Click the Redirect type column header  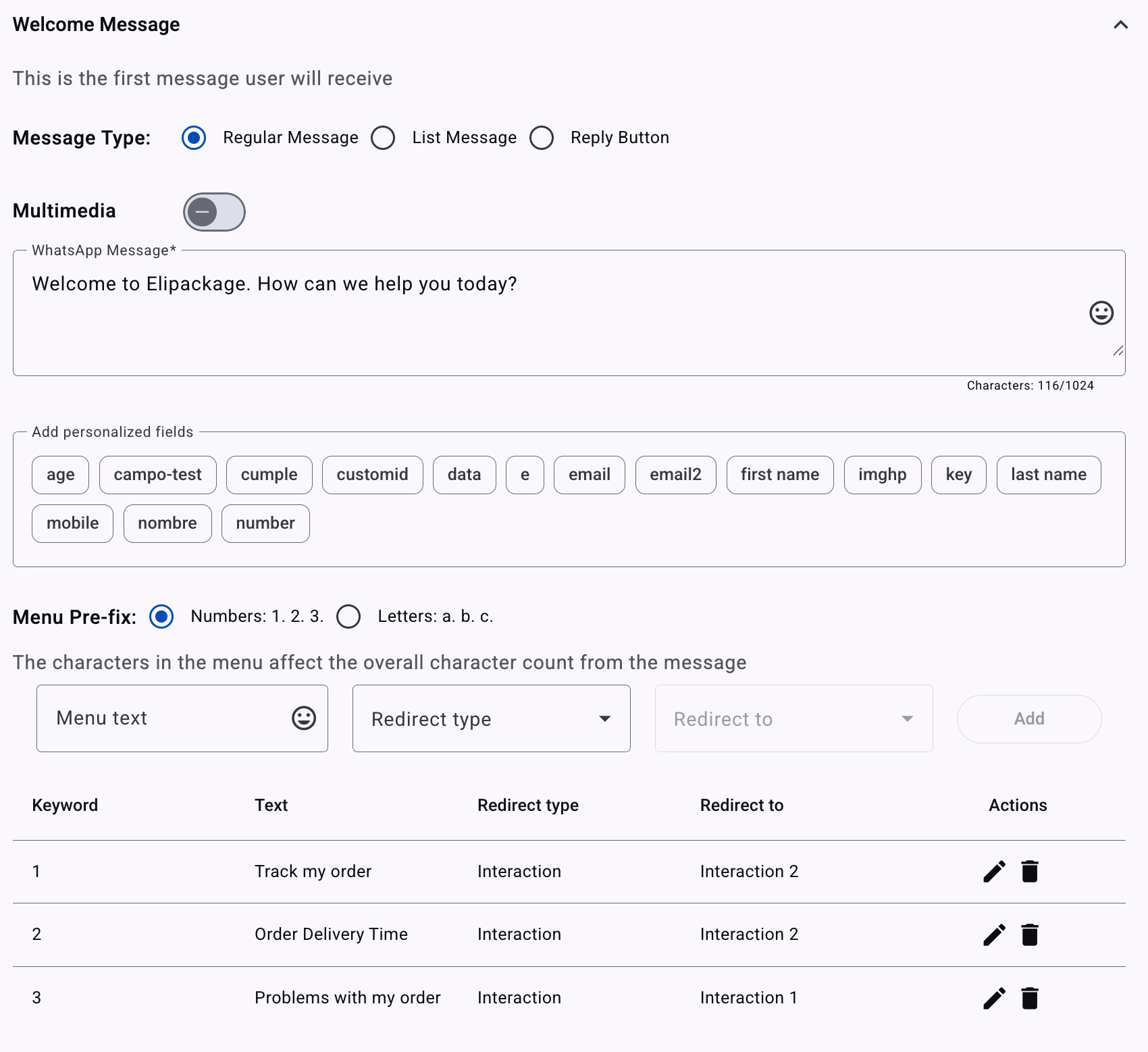(x=528, y=806)
